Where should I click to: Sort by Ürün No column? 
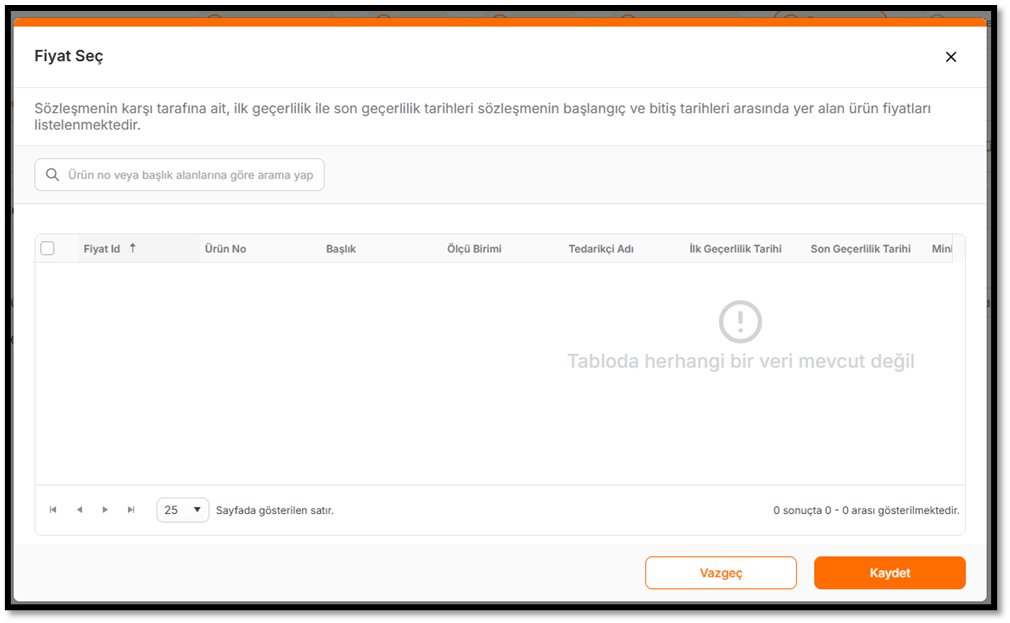(225, 249)
